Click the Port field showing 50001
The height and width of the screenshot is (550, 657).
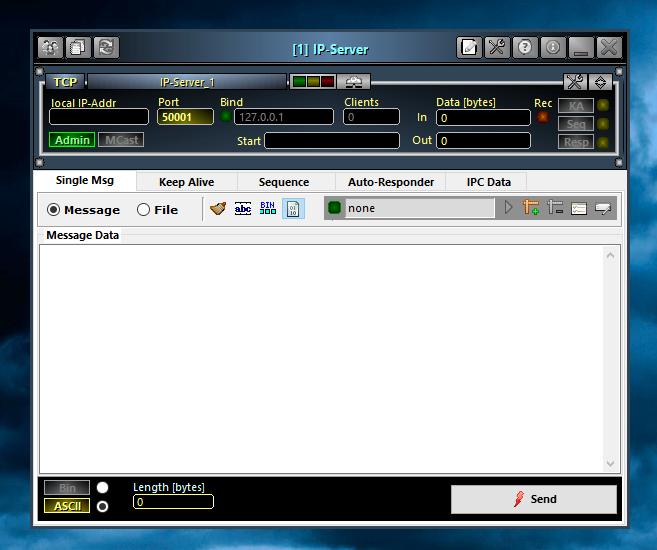pos(185,117)
